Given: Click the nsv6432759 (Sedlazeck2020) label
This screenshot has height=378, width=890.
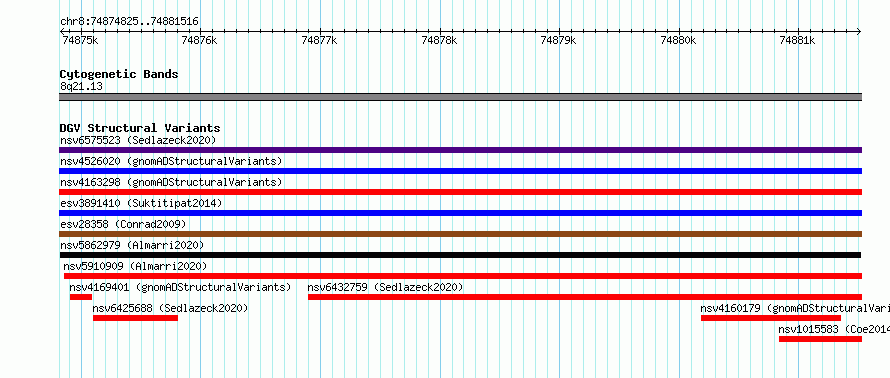Looking at the screenshot, I should pyautogui.click(x=385, y=287).
